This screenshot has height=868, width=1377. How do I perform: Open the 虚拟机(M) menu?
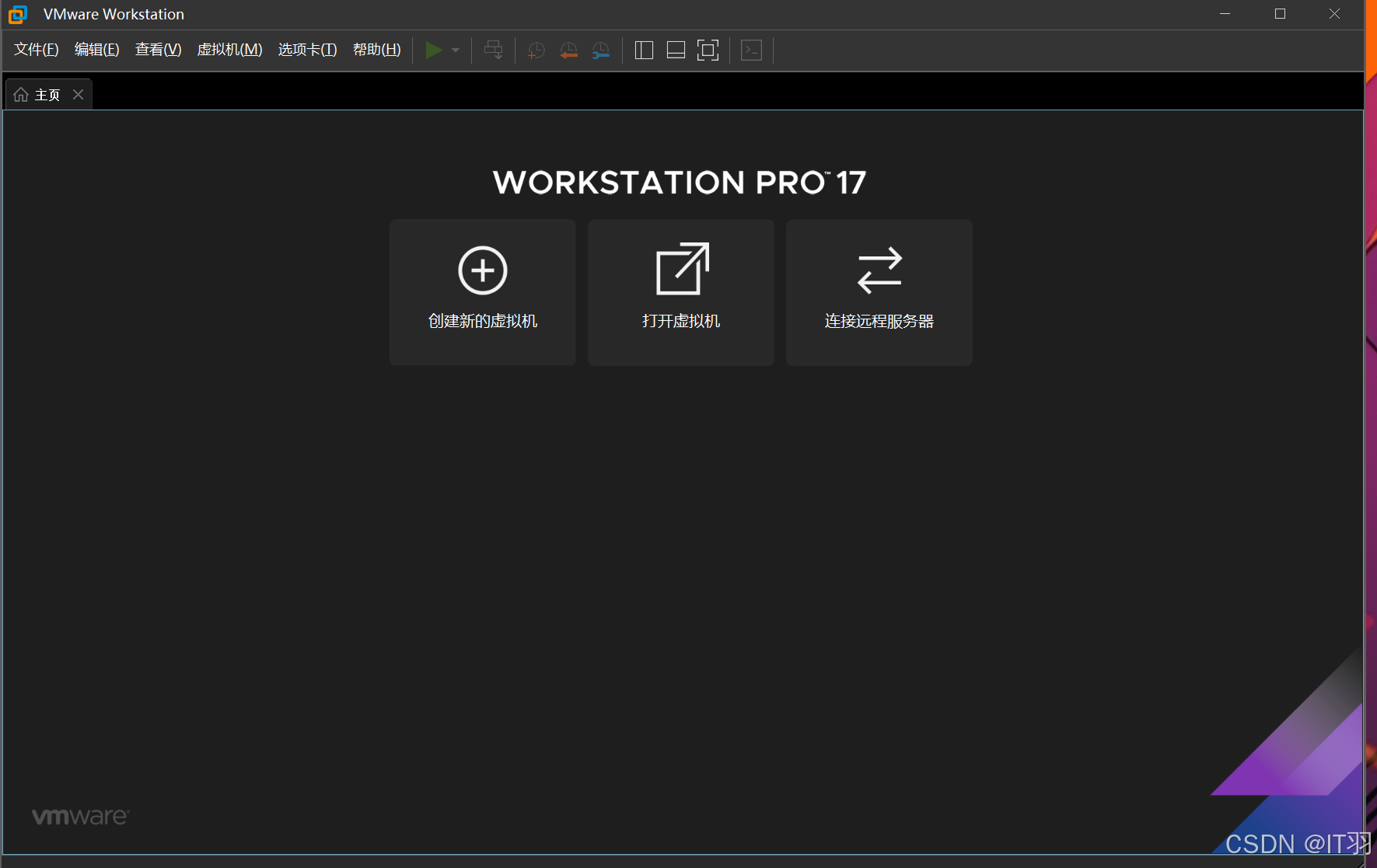(230, 50)
